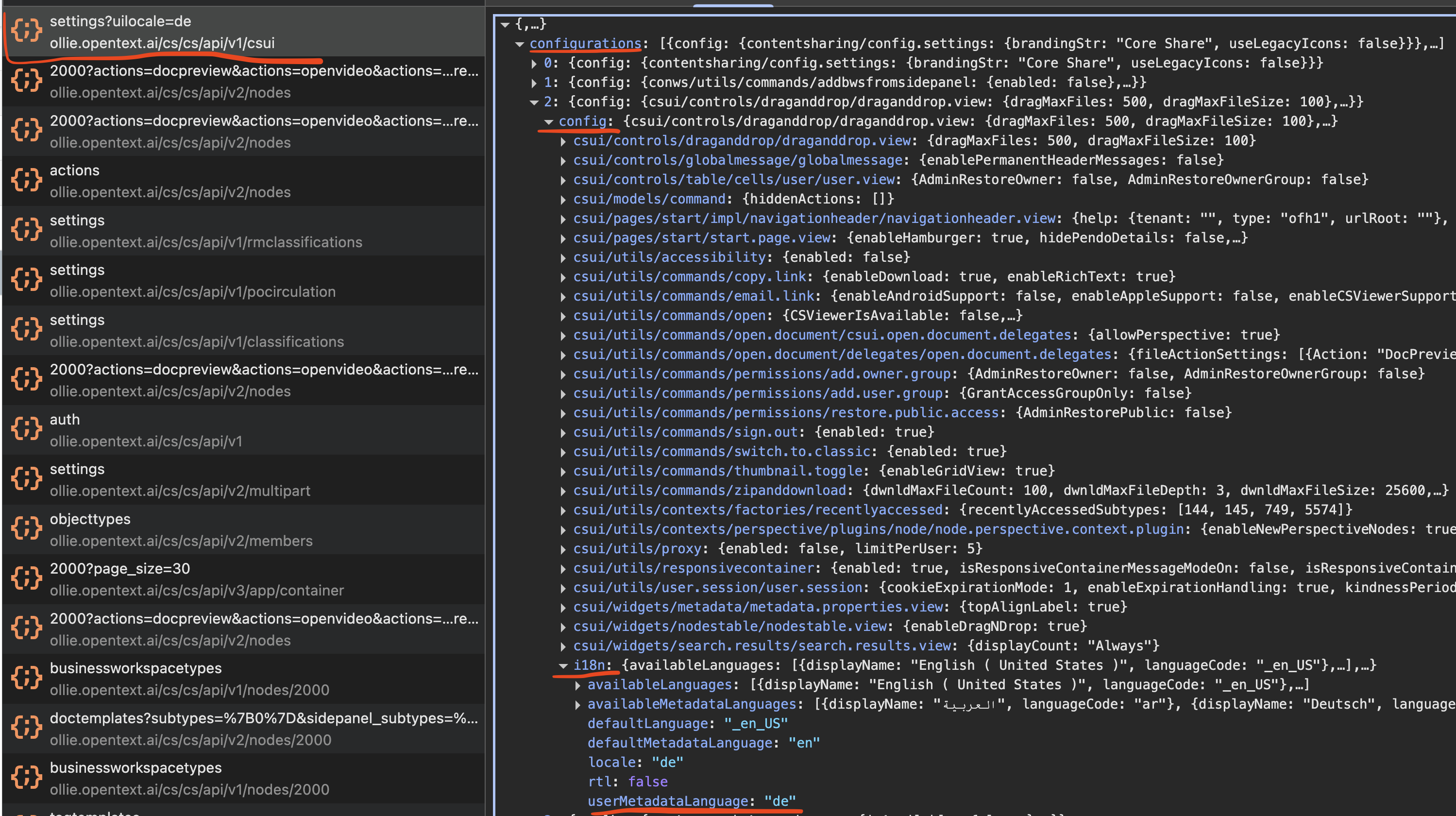The image size is (1456, 816).
Task: Expand csui/controls/draganddrop/draganddrop.view node
Action: tap(563, 141)
